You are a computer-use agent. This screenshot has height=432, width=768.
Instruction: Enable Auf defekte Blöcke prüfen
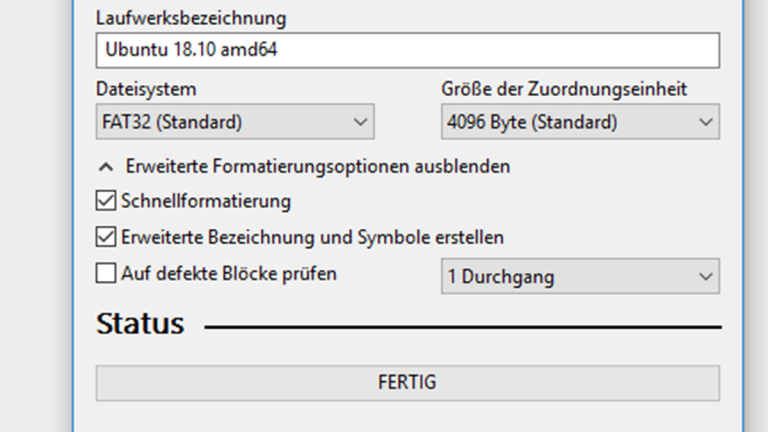pos(106,273)
